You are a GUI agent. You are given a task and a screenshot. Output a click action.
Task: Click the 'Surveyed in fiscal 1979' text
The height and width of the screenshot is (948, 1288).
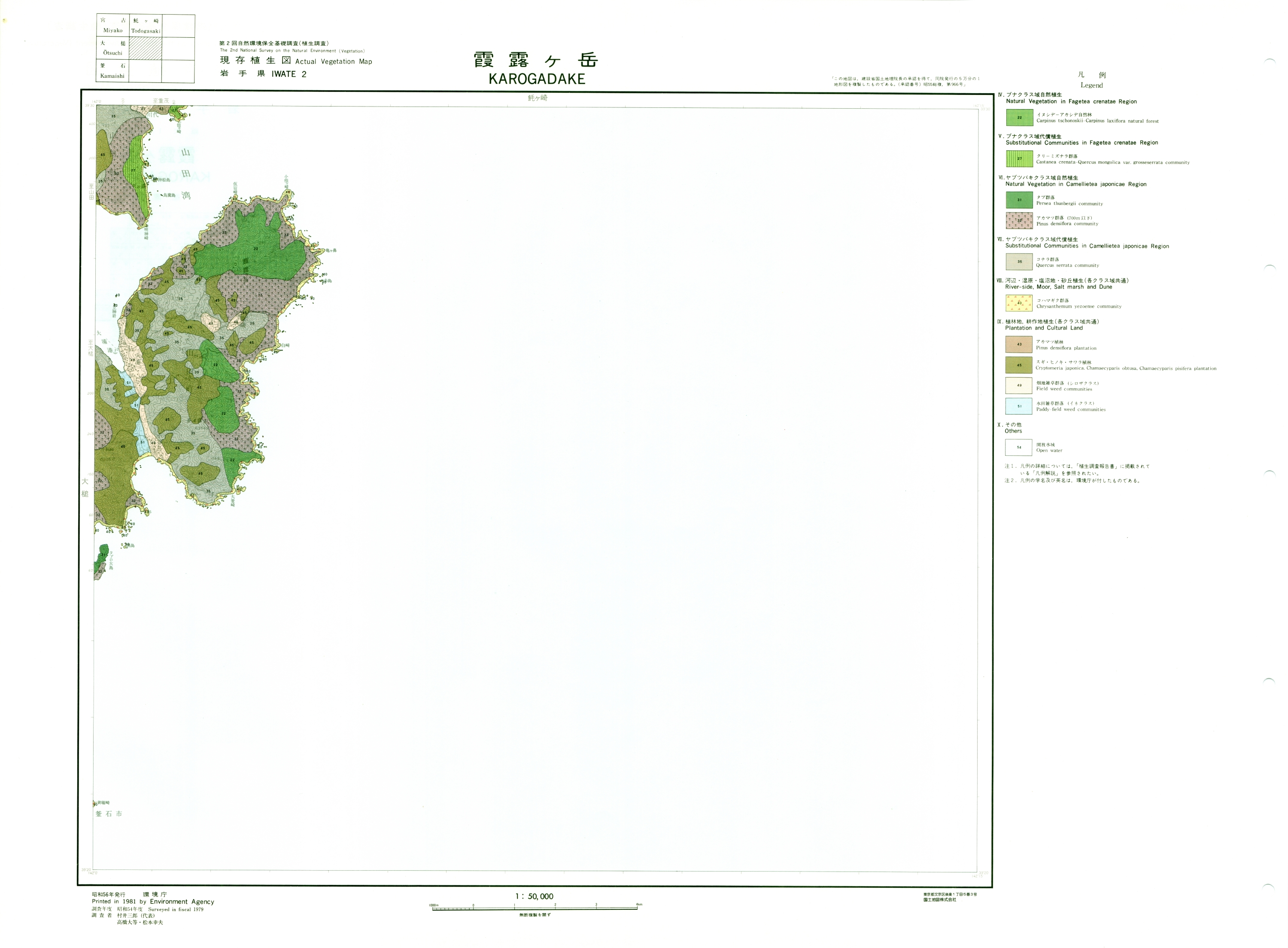[x=176, y=909]
